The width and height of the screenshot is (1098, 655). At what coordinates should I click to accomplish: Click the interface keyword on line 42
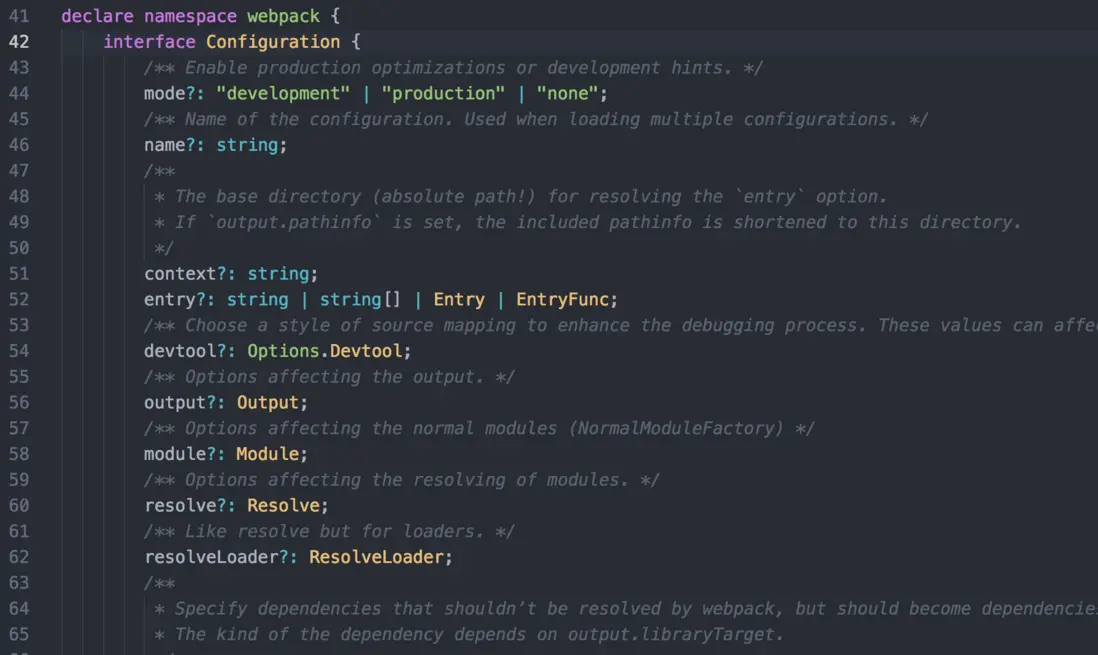tap(148, 41)
